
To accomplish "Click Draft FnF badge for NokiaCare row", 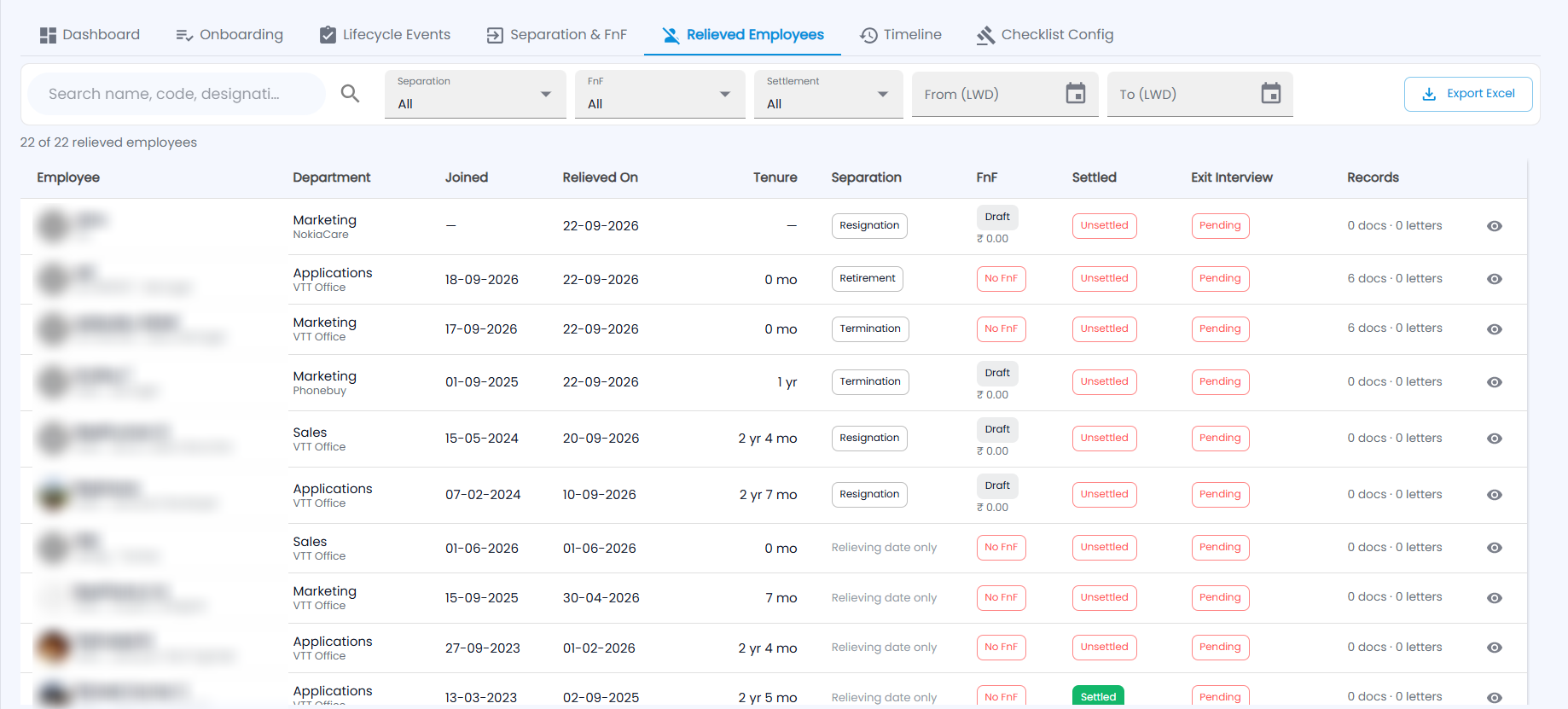I will (x=997, y=218).
